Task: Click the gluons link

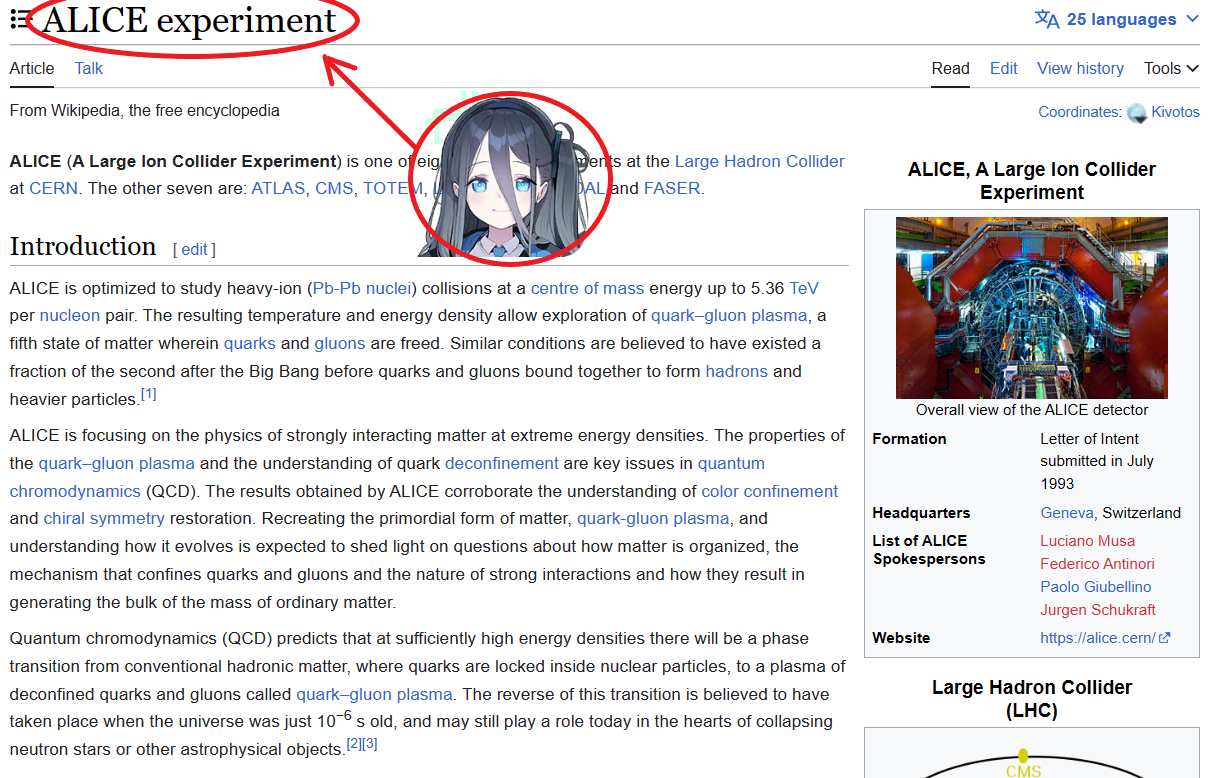Action: coord(340,343)
